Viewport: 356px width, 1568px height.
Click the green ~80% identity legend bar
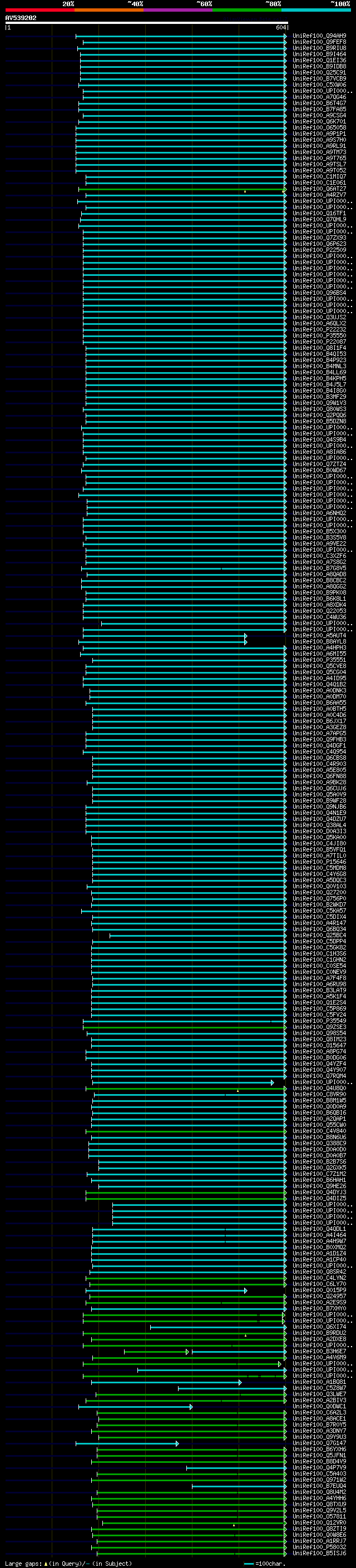pyautogui.click(x=247, y=10)
